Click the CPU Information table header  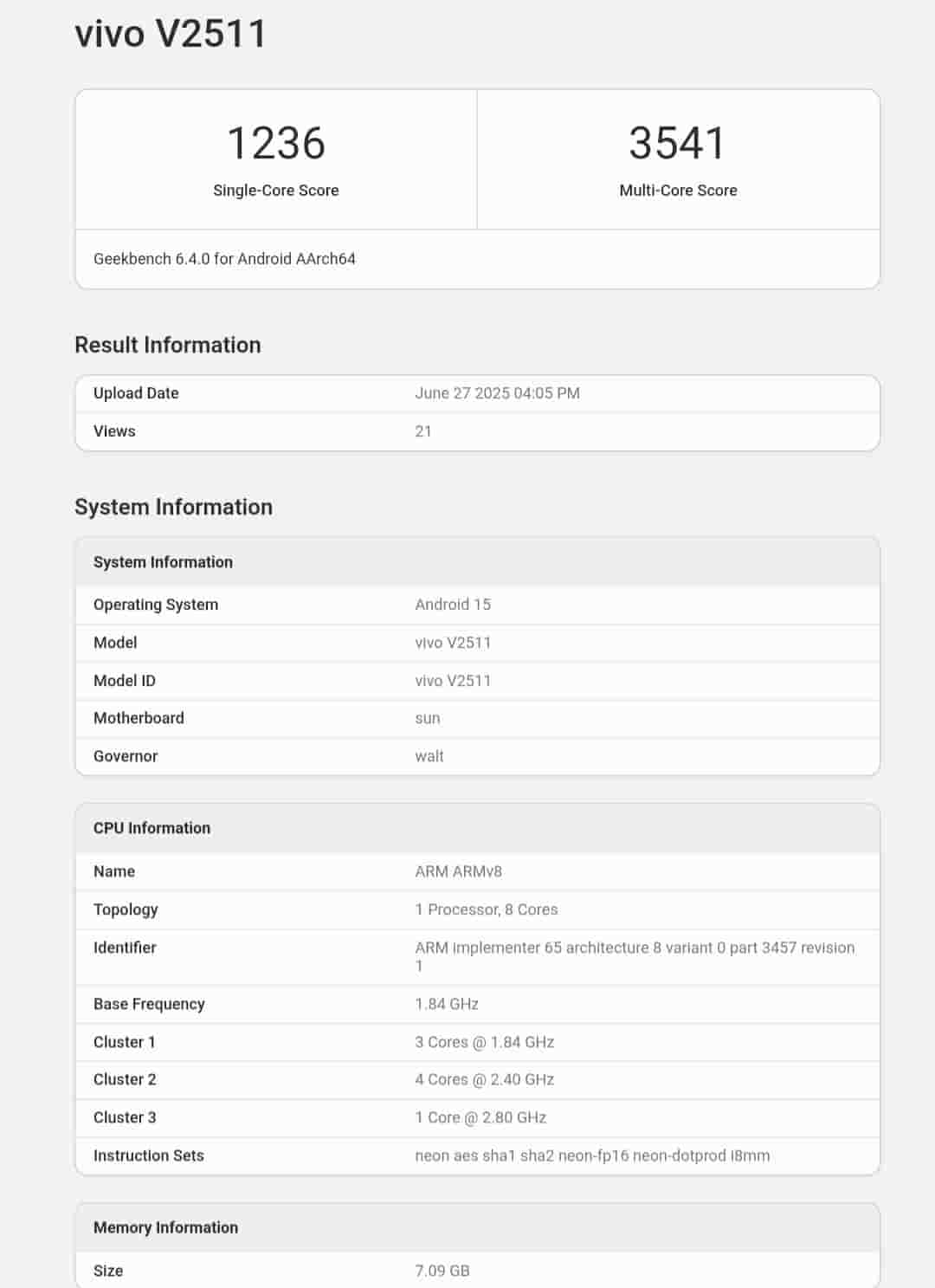152,828
